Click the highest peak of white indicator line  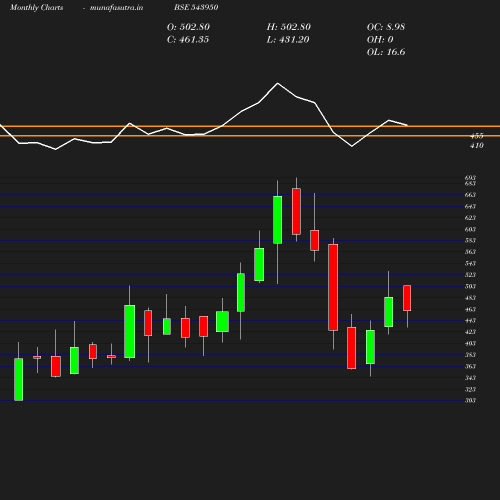[277, 83]
